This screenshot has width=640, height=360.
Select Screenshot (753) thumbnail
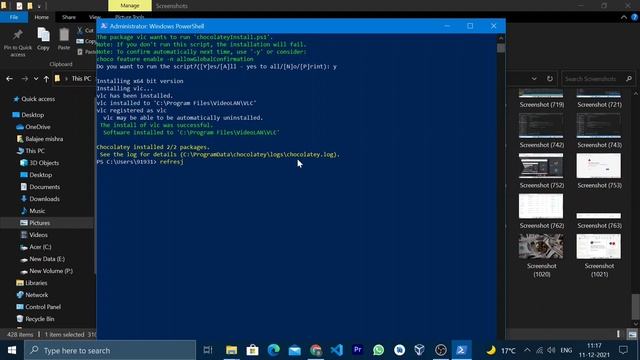coord(599,166)
